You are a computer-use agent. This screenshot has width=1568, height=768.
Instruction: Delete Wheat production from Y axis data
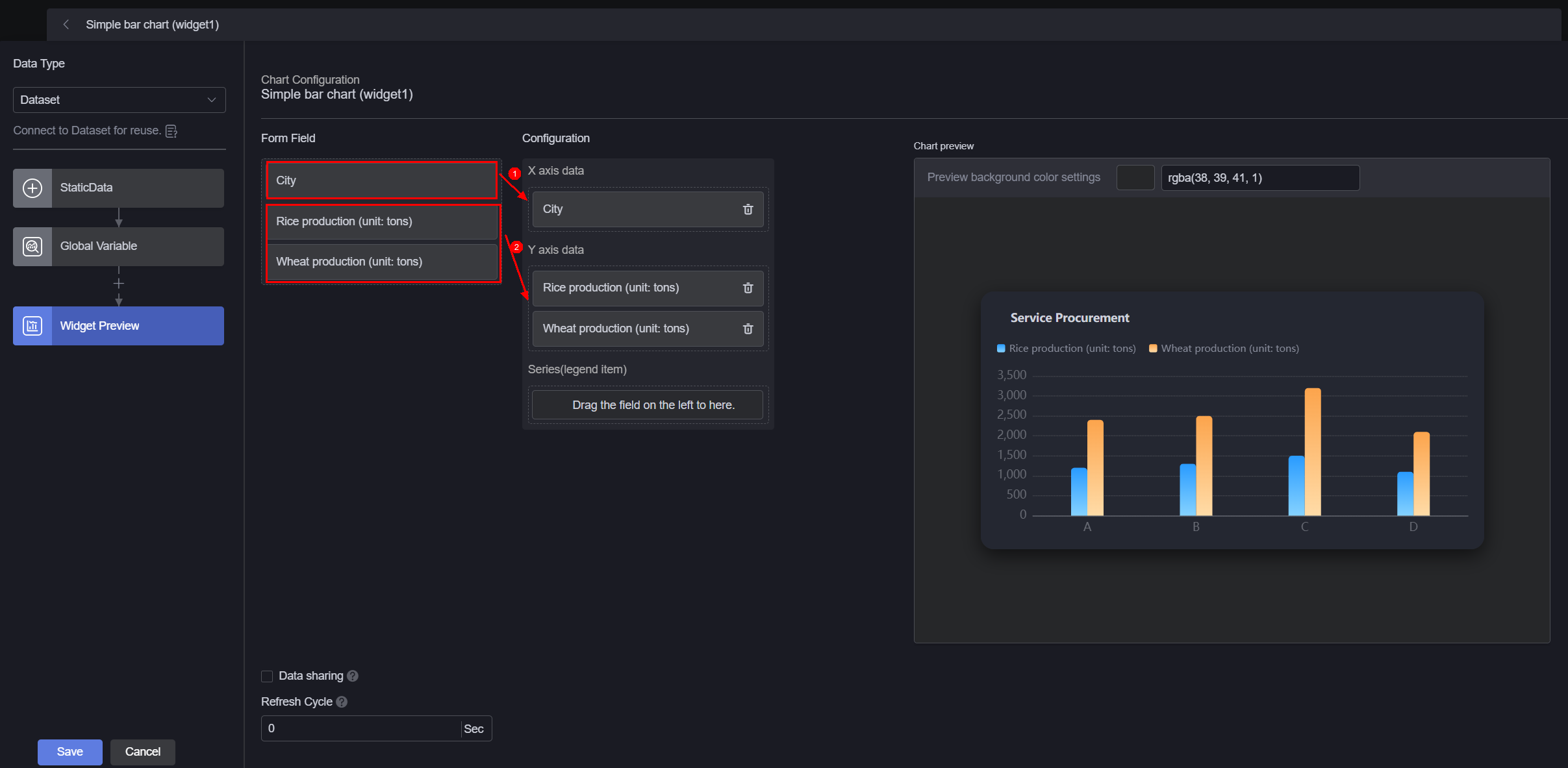click(748, 328)
